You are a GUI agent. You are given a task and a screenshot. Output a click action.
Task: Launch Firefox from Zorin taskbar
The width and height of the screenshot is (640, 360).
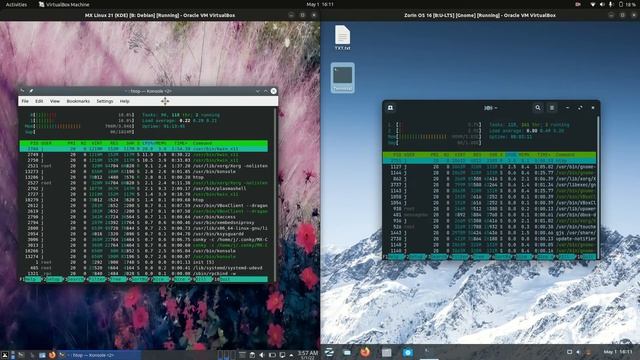[365, 352]
